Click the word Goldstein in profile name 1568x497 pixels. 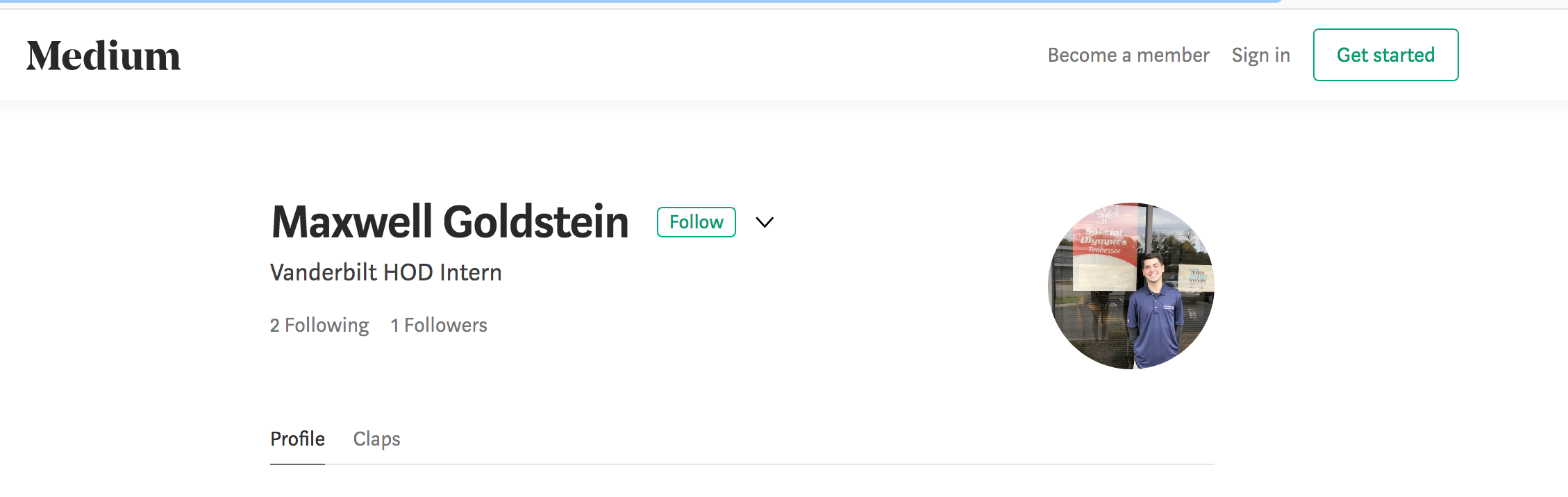click(x=535, y=222)
